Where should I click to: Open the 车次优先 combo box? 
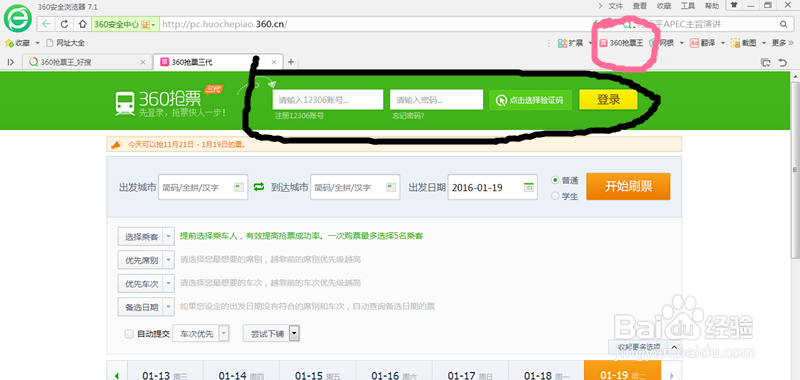coord(201,334)
